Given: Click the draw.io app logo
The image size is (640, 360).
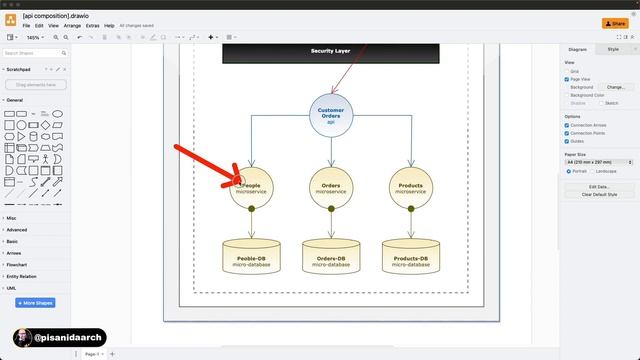Looking at the screenshot, I should click(x=11, y=20).
